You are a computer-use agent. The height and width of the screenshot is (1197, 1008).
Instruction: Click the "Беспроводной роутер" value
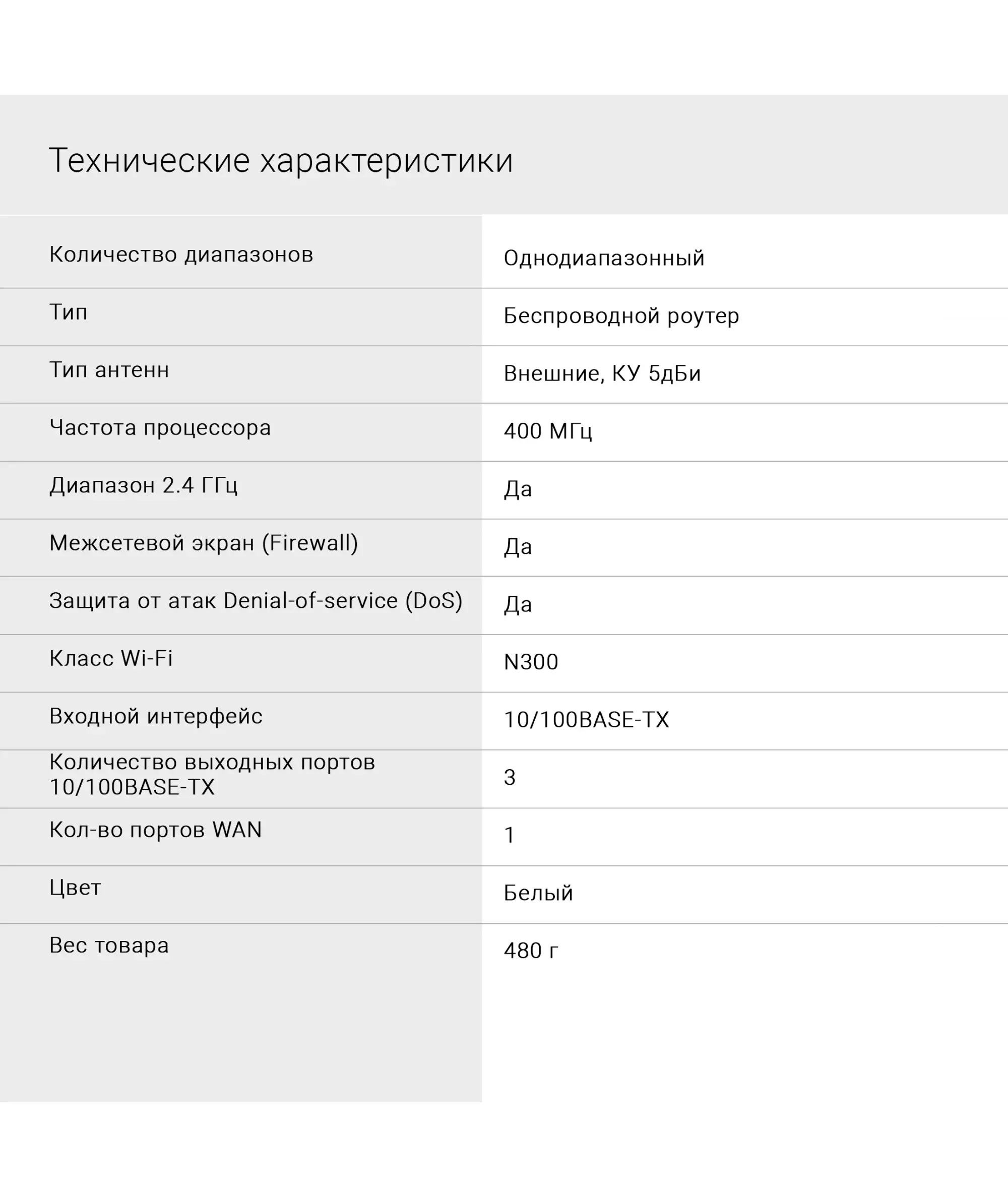620,316
